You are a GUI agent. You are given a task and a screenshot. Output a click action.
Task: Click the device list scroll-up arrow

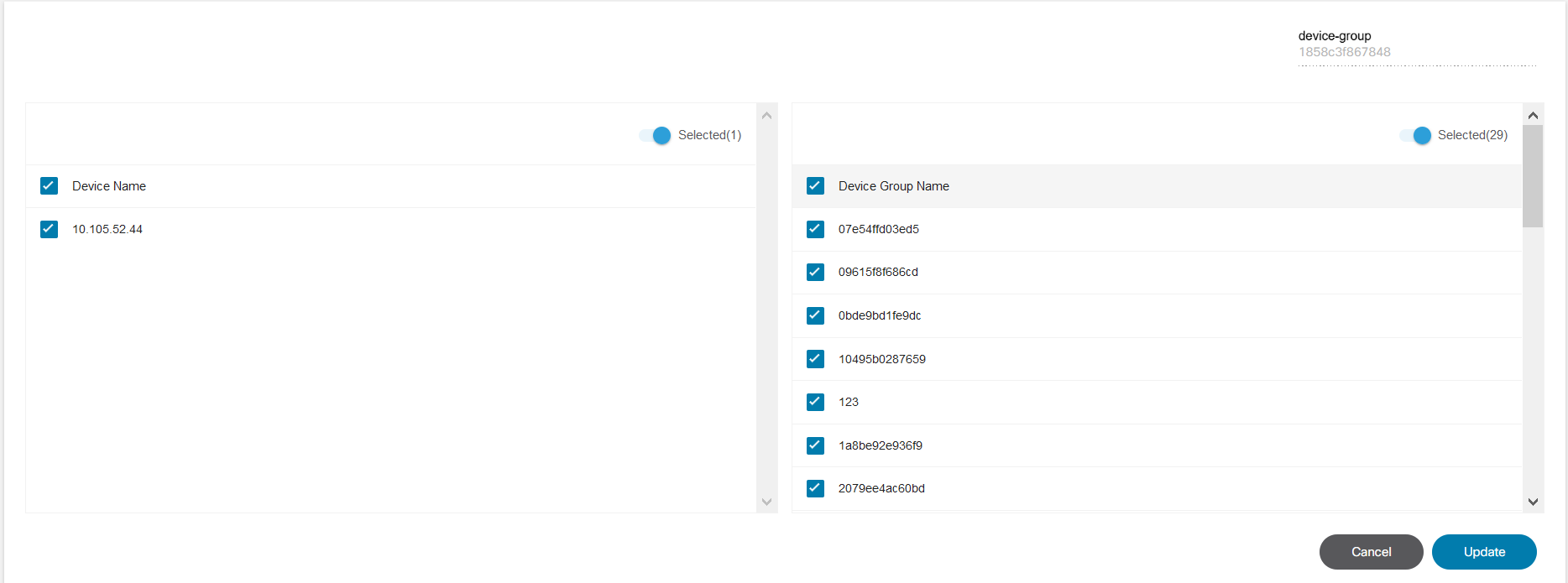[766, 116]
